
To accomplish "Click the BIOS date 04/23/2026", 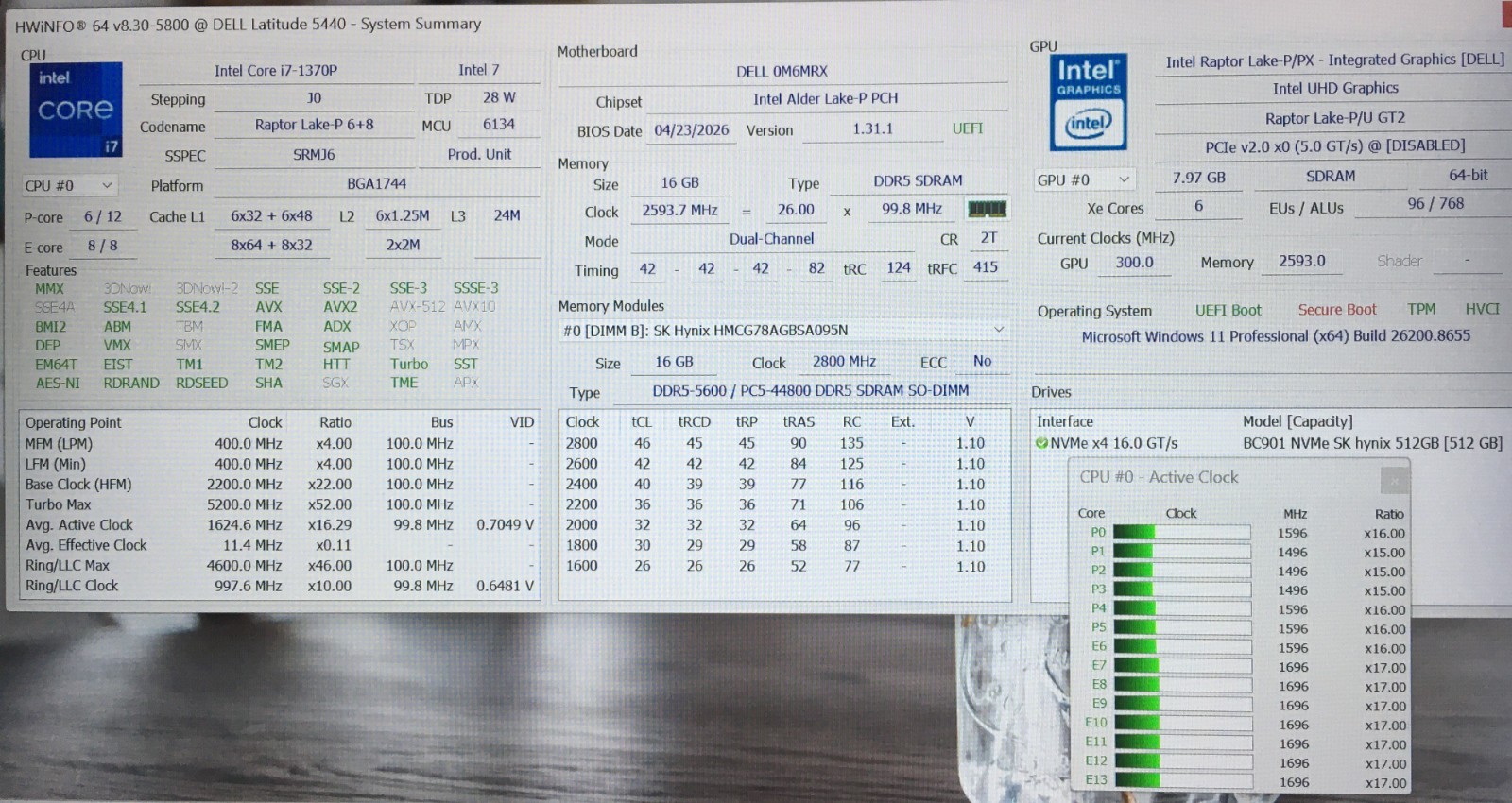I will coord(692,130).
